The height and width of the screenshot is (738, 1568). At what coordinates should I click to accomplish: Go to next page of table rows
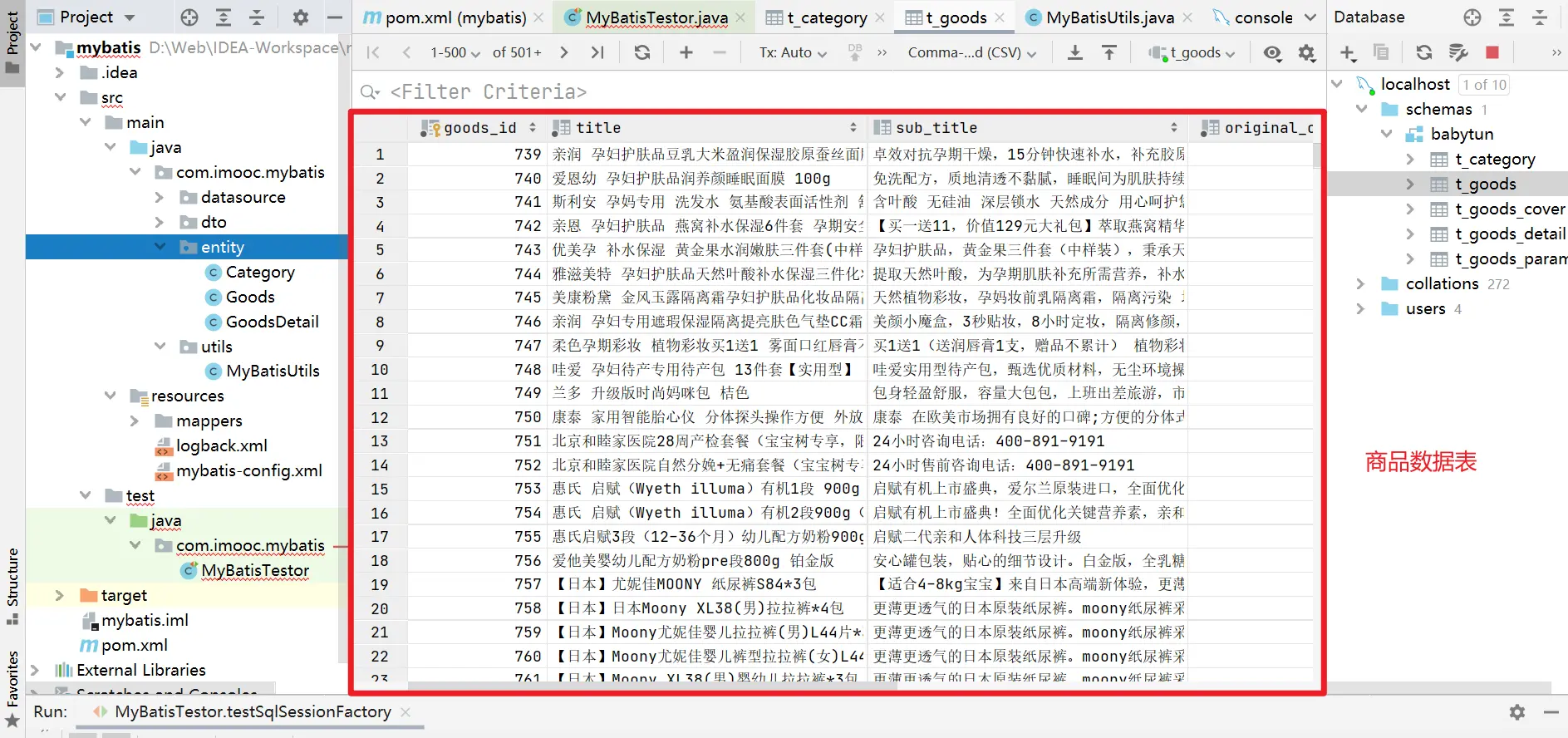[x=564, y=52]
